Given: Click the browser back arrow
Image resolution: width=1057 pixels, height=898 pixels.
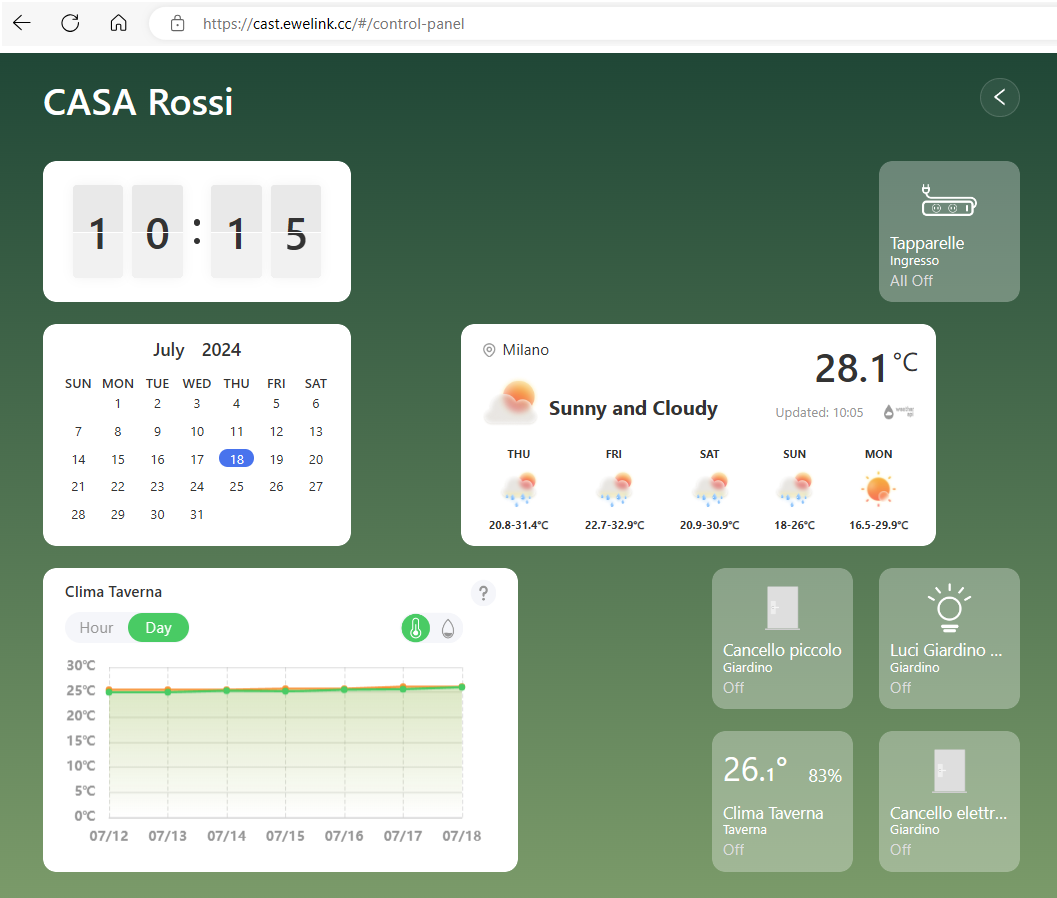Looking at the screenshot, I should [22, 23].
